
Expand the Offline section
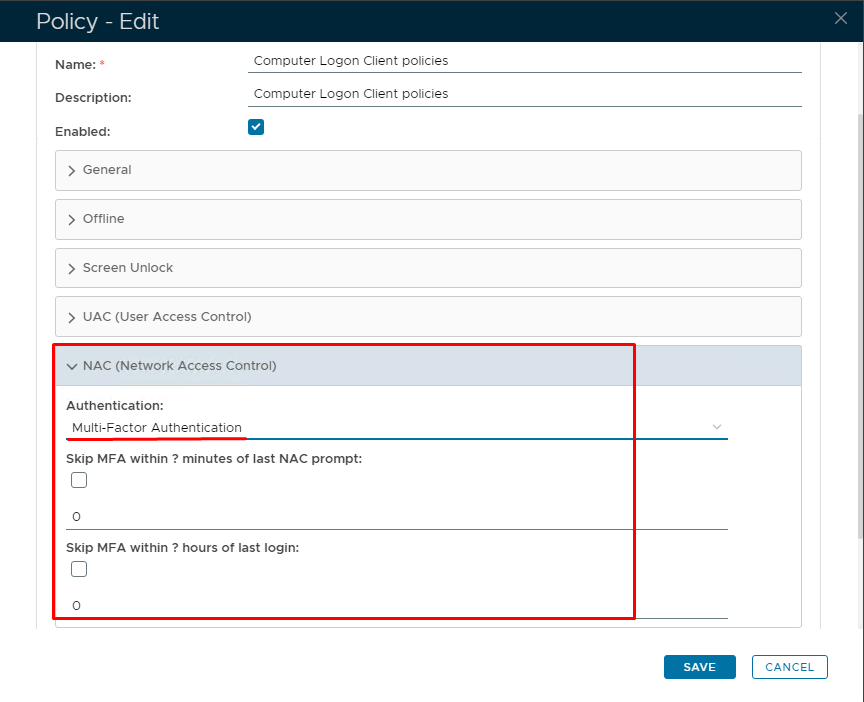pyautogui.click(x=104, y=219)
